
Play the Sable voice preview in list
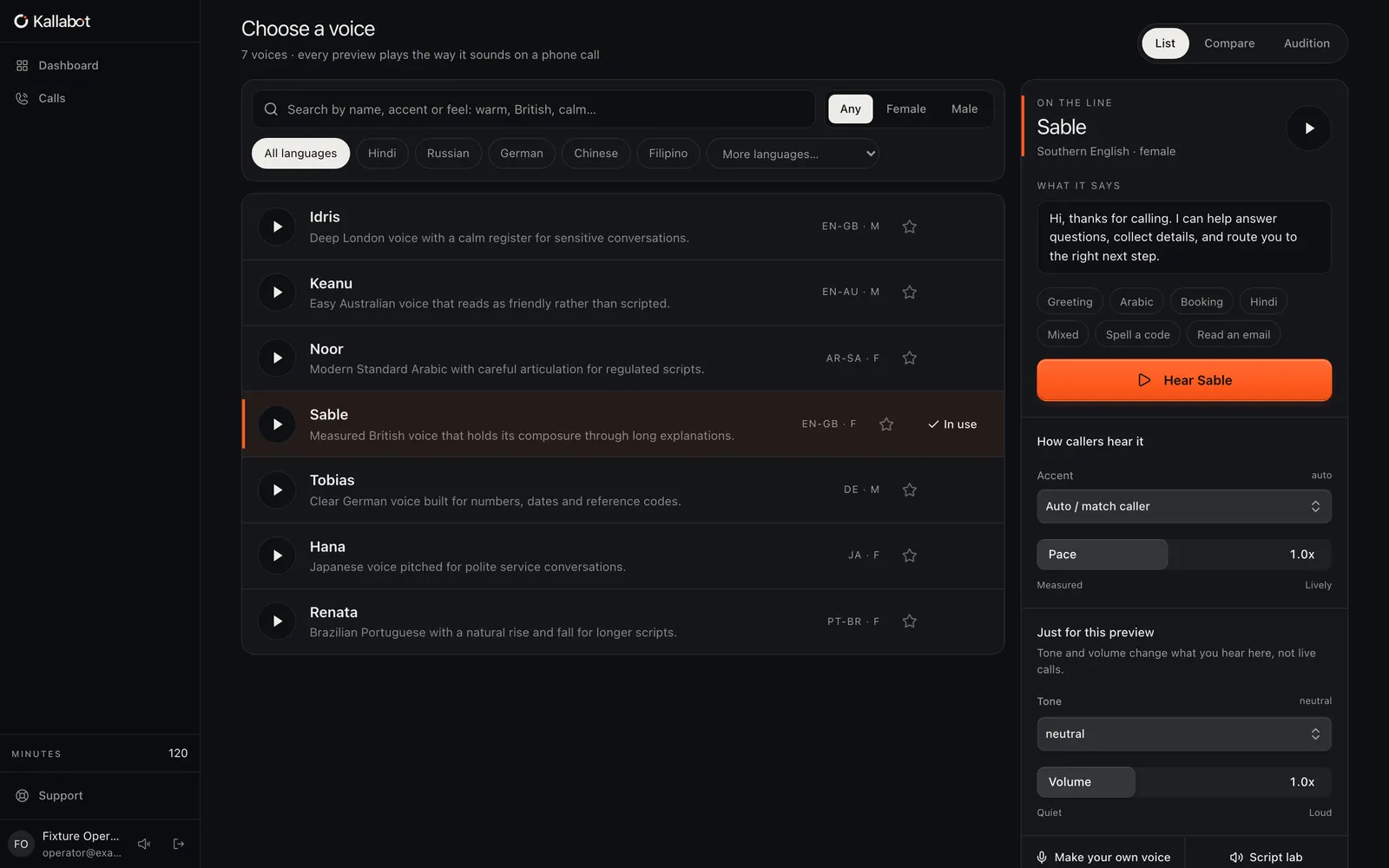tap(277, 424)
